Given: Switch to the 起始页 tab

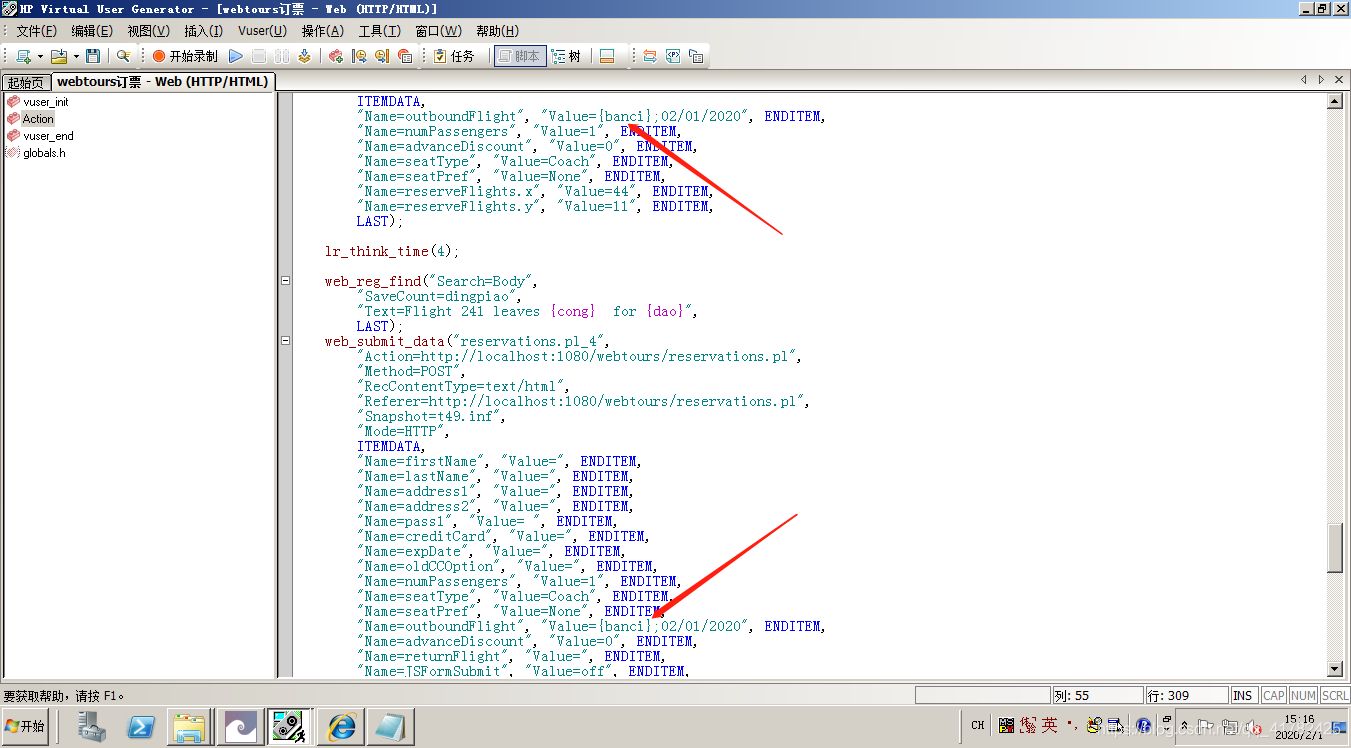Looking at the screenshot, I should tap(25, 82).
